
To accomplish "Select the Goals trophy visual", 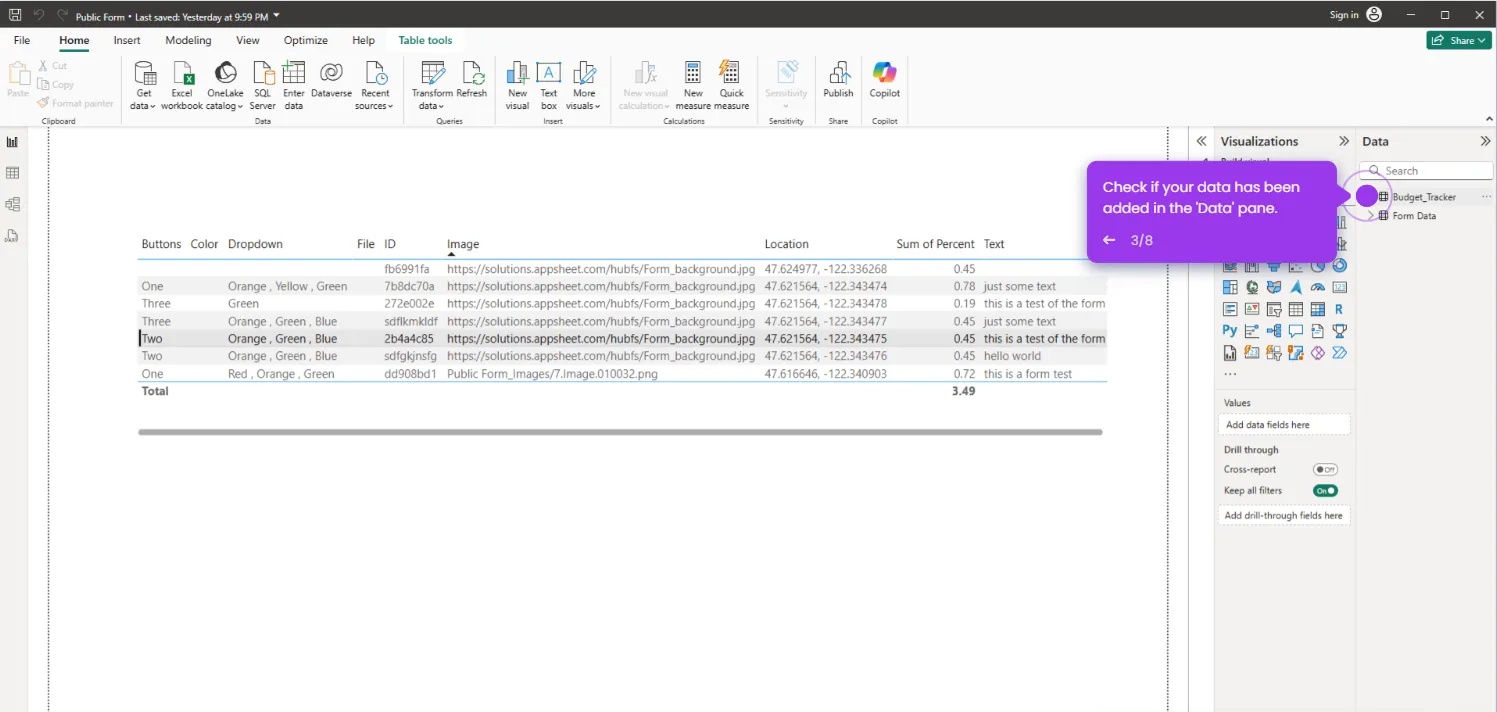I will point(1339,331).
